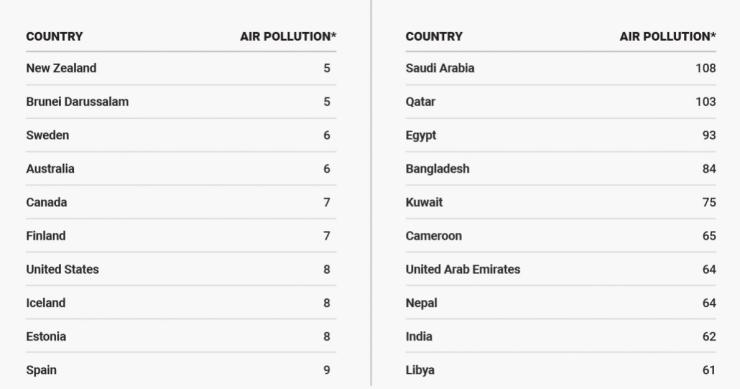The height and width of the screenshot is (389, 740).
Task: Click the left COUNTRY column header
Action: 54,36
